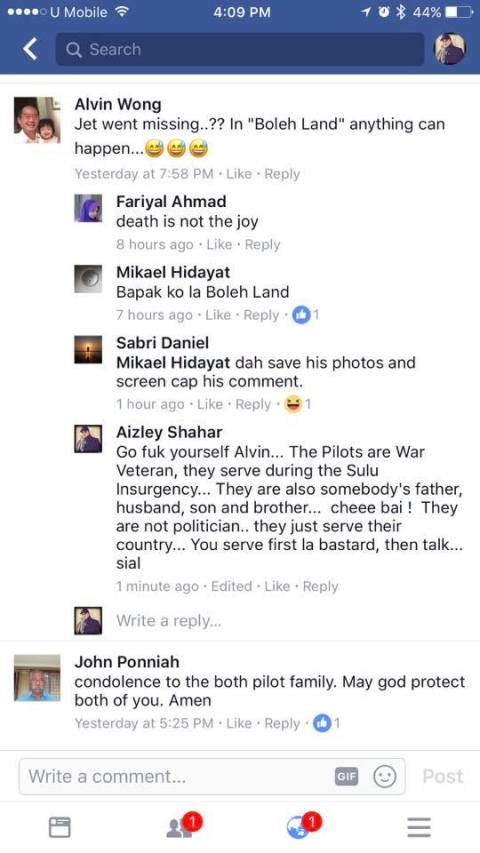Like Alvin Wong's comment
Viewport: 480px width, 853px height.
tap(239, 174)
